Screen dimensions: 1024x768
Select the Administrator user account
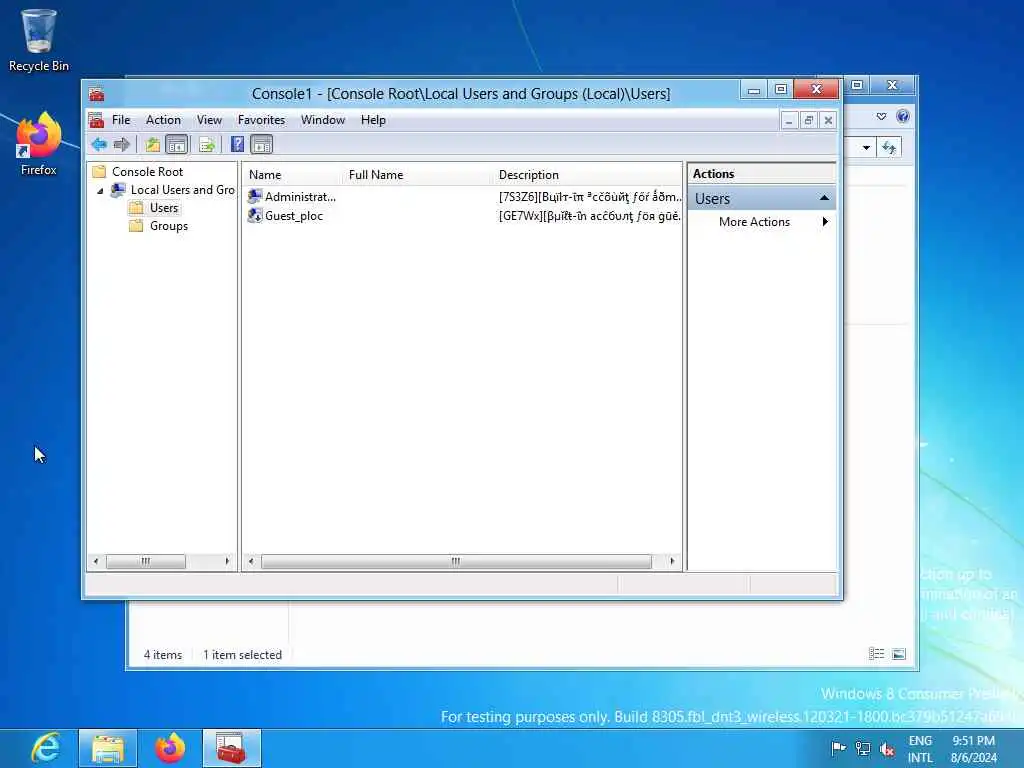(300, 197)
